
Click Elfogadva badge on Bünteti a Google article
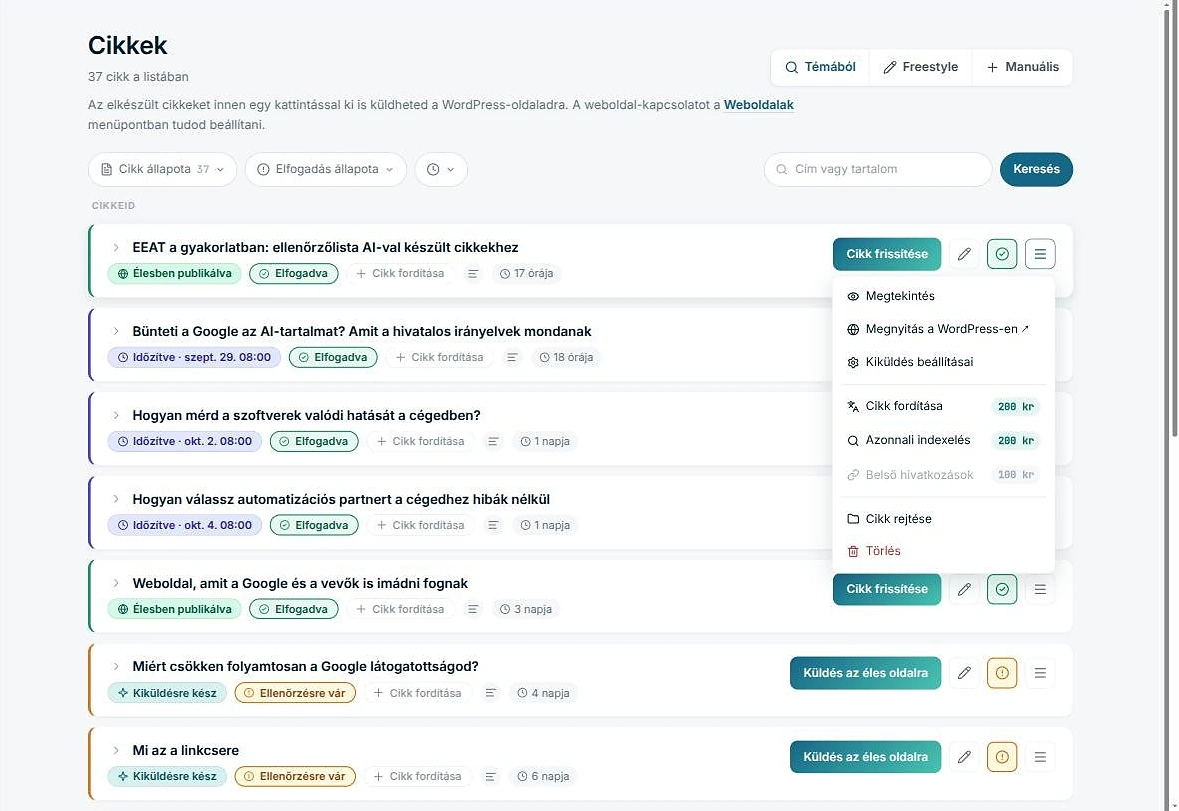[333, 357]
